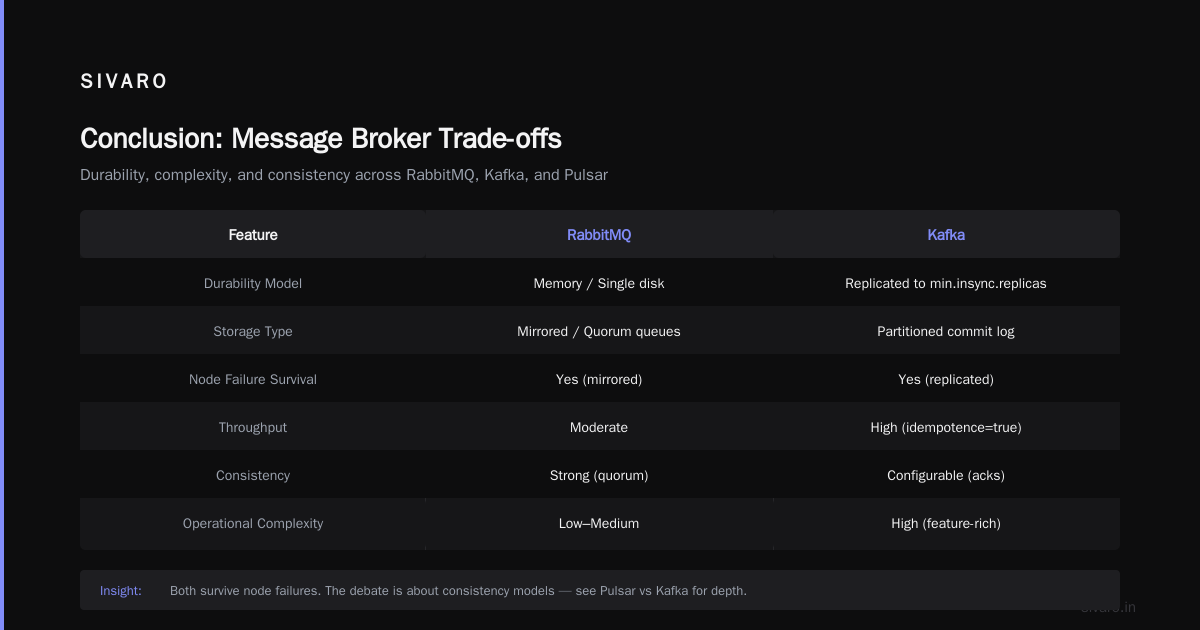The image size is (1200, 630).
Task: Click the Partitioned commit log cell
Action: click(x=946, y=331)
